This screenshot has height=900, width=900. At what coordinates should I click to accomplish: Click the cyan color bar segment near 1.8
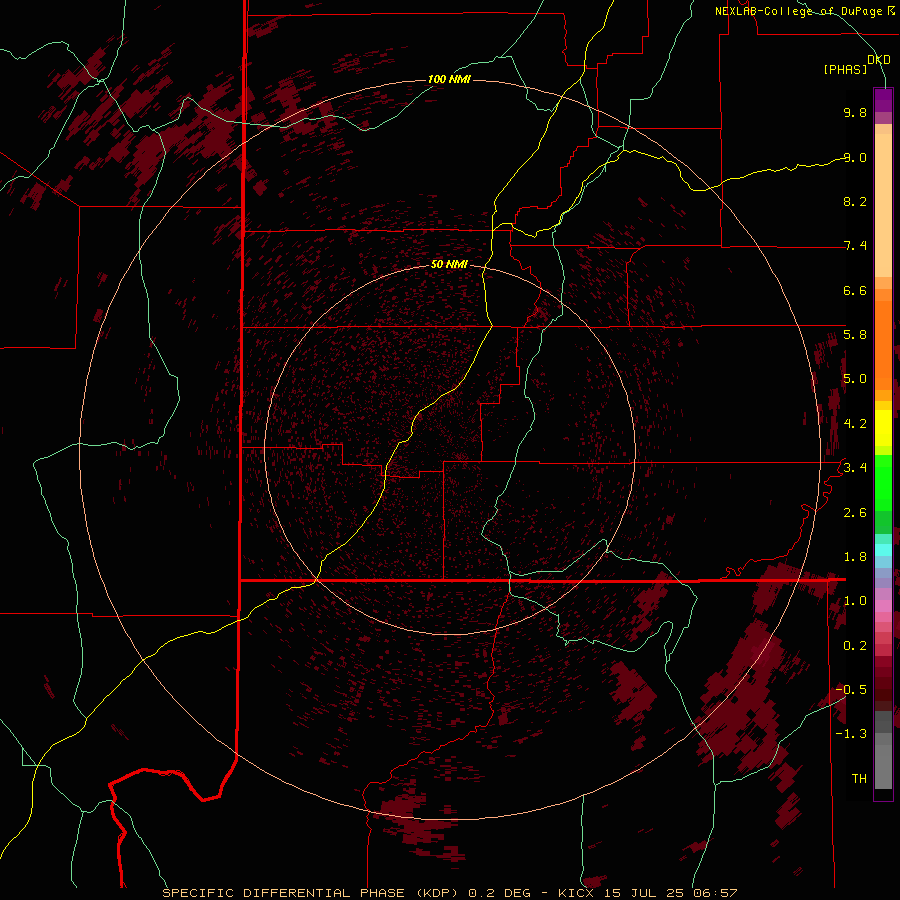point(883,550)
